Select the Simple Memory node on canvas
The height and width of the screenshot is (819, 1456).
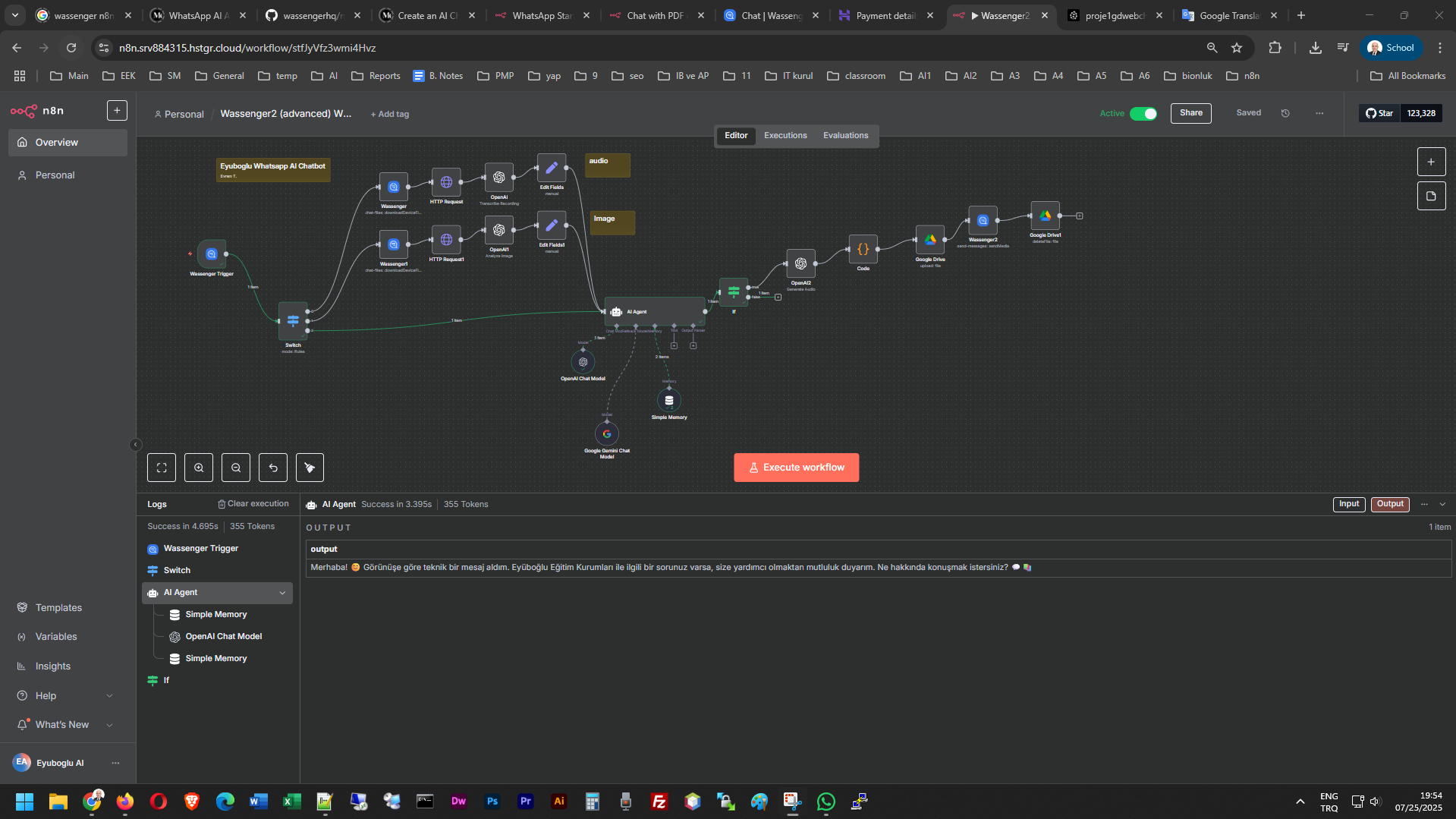click(x=668, y=400)
